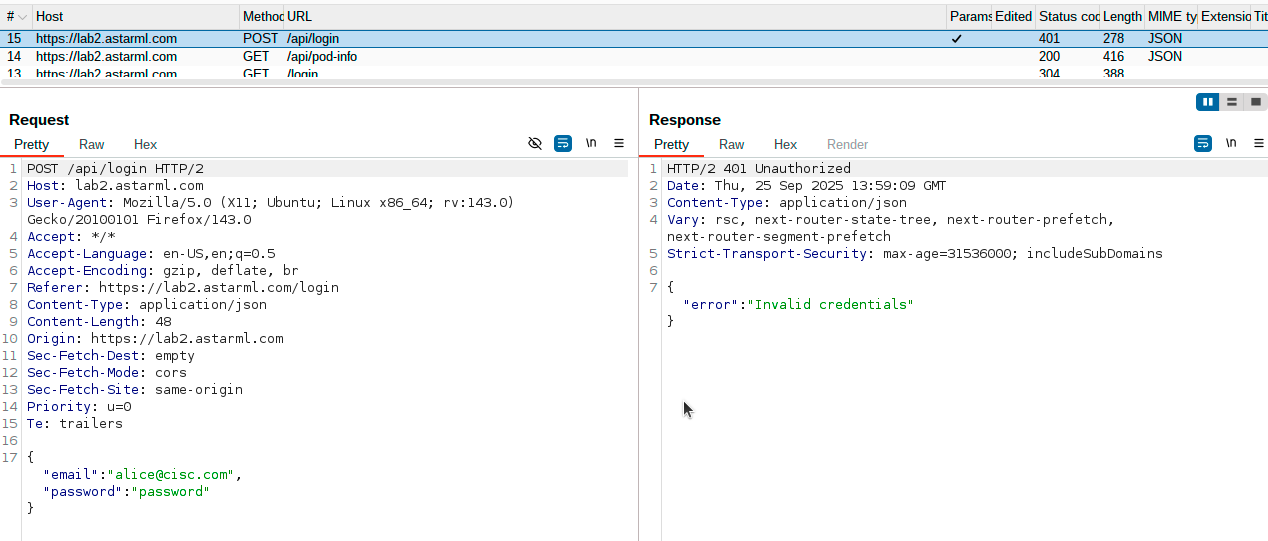Sort history by the # column
1268x541 pixels.
point(14,17)
